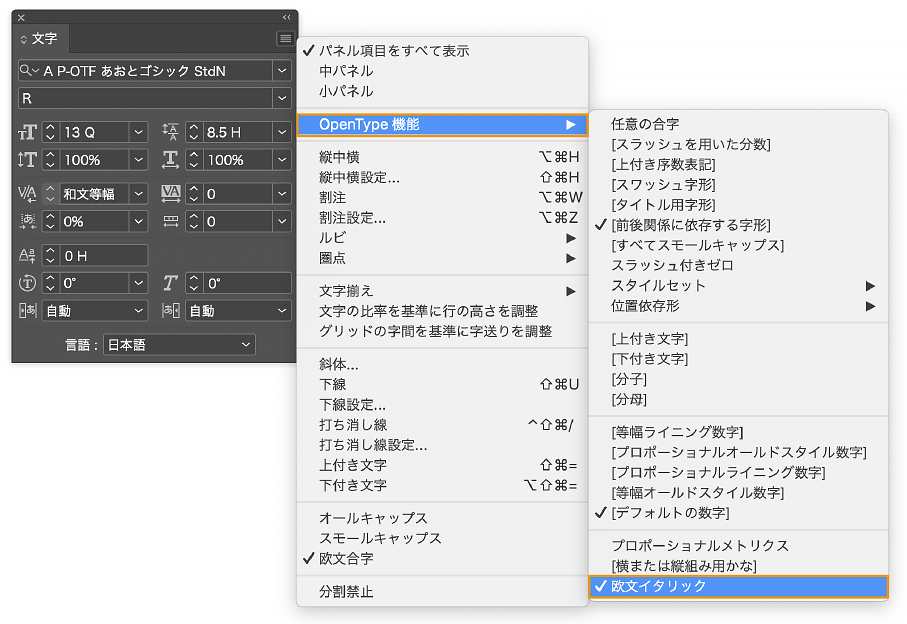Open the OpenType 機能 submenu
907x624 pixels.
click(x=440, y=125)
